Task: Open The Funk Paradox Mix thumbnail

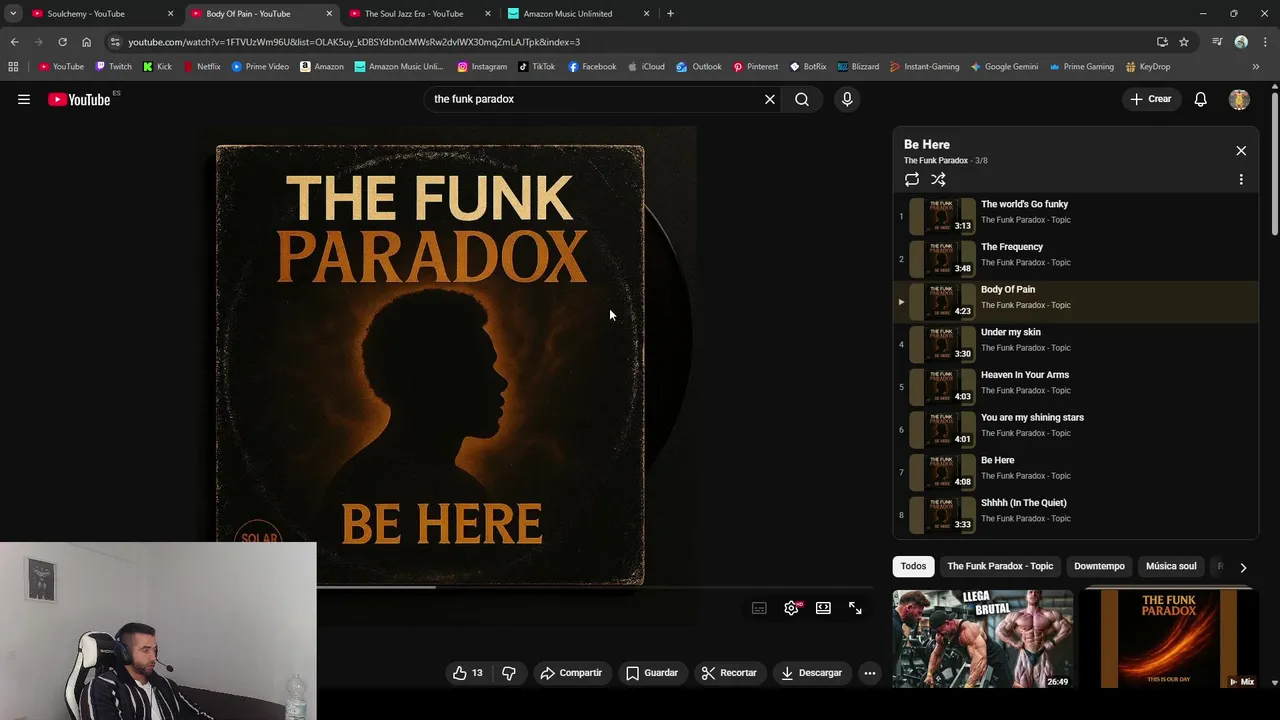Action: (1169, 639)
